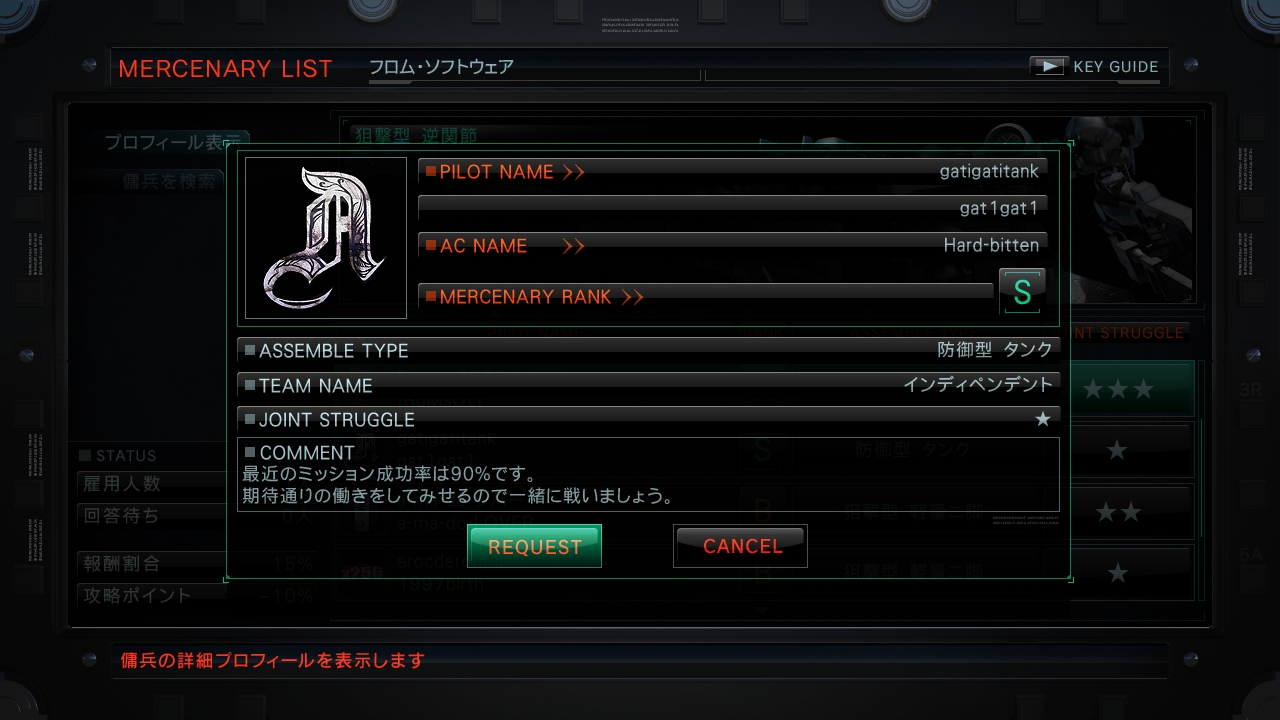Click the MERCENARY RANK double-arrow marker

coord(632,297)
